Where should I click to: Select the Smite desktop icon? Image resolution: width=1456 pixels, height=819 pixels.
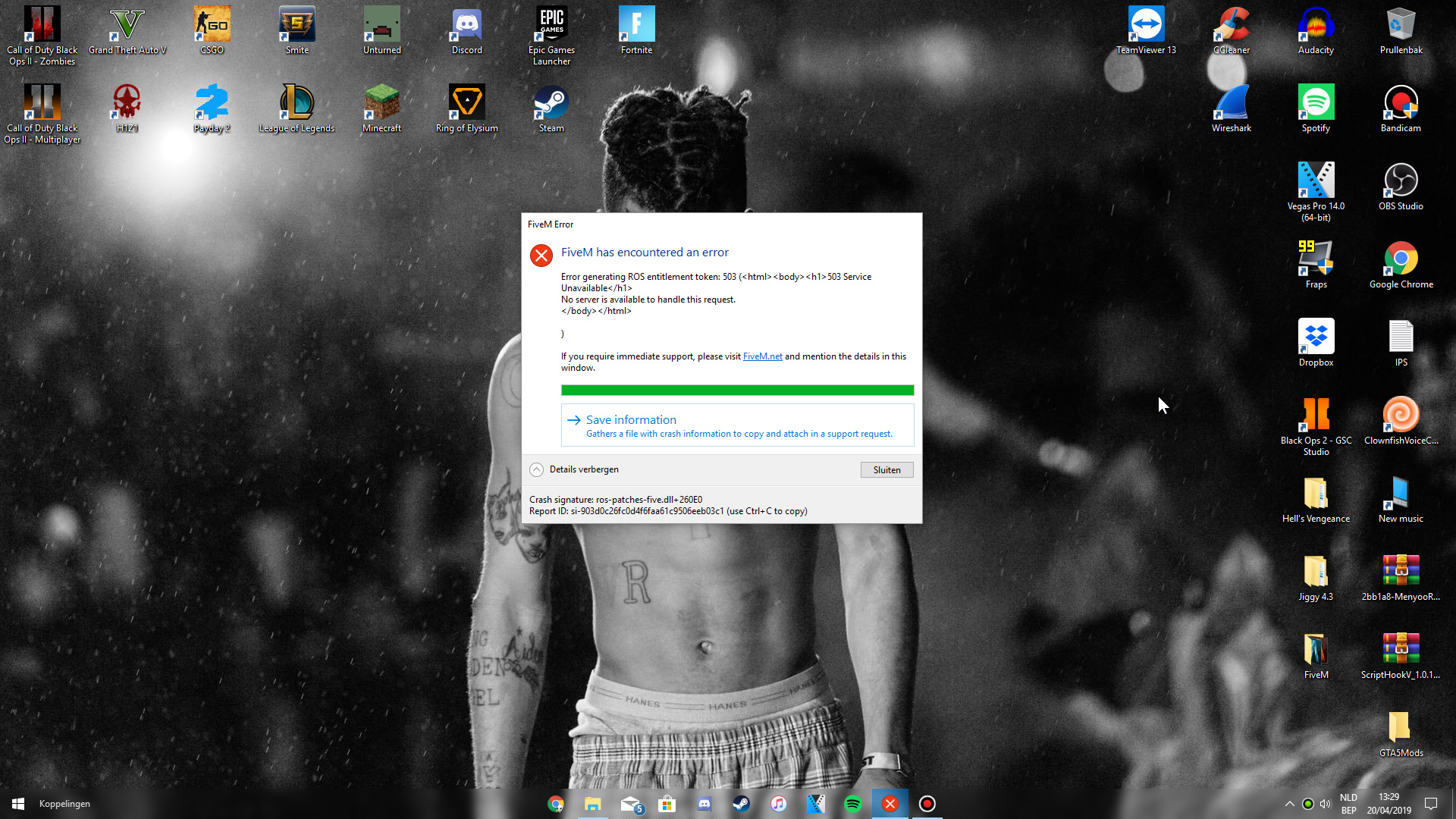point(297,31)
